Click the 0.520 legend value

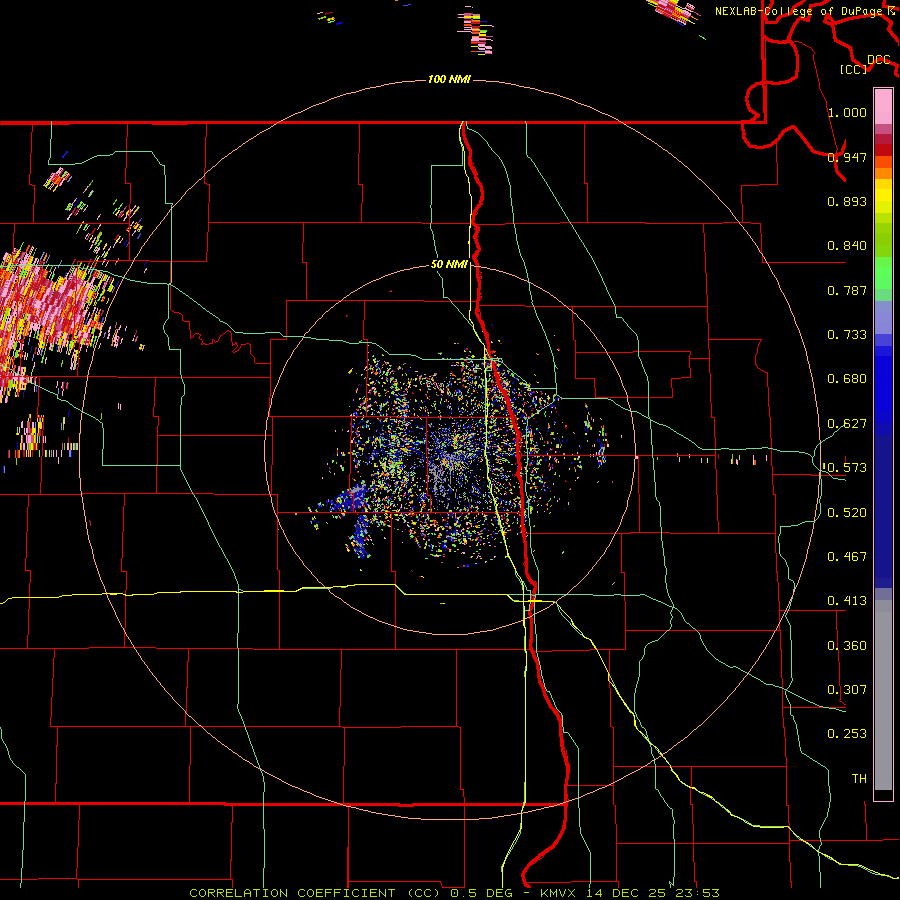pos(847,513)
